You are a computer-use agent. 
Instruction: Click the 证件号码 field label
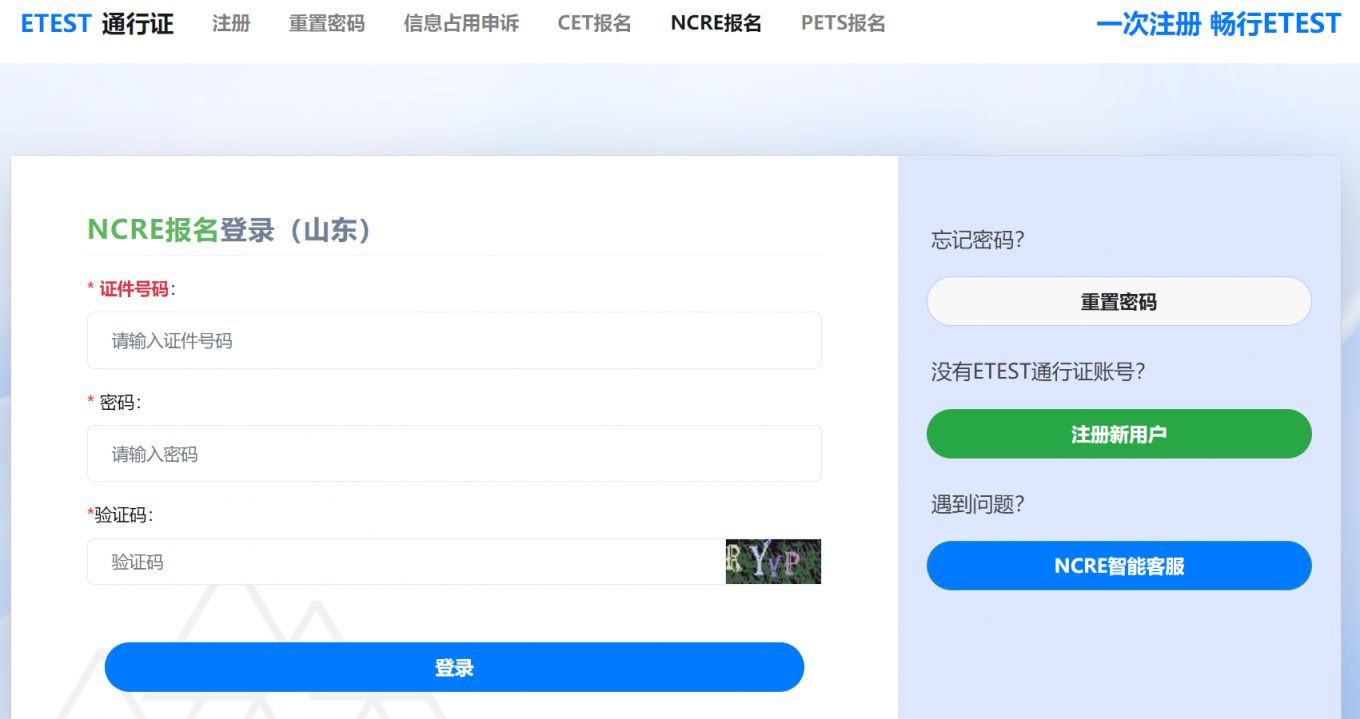click(134, 289)
